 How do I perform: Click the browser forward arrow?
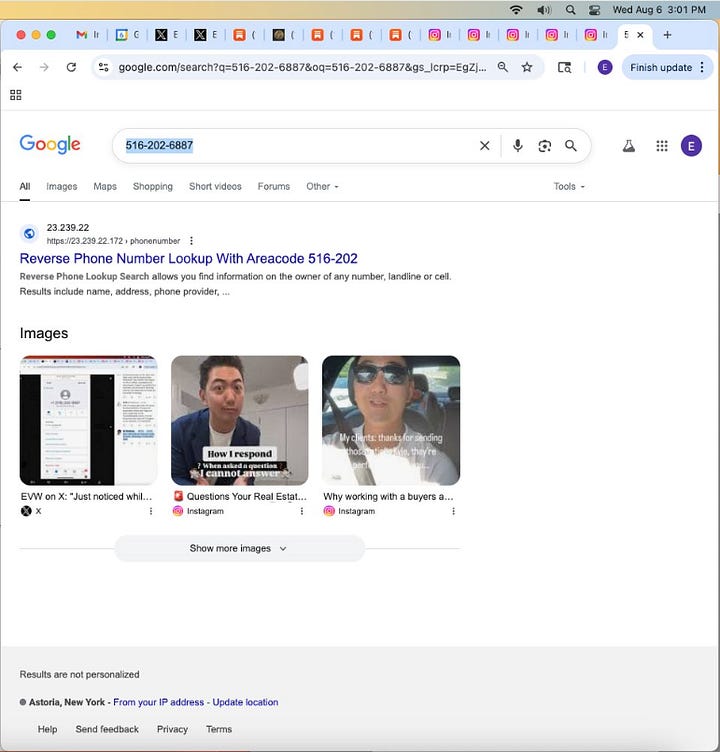(44, 67)
